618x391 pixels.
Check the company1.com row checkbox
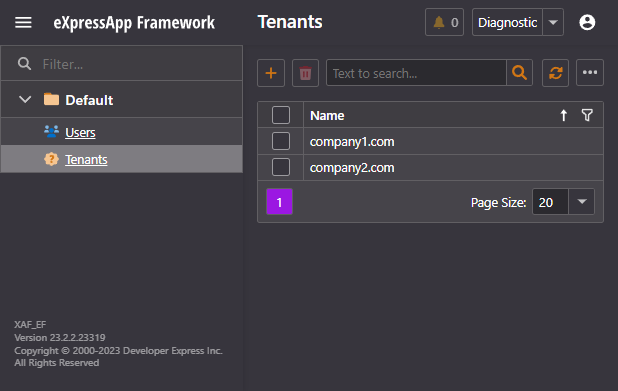[281, 141]
